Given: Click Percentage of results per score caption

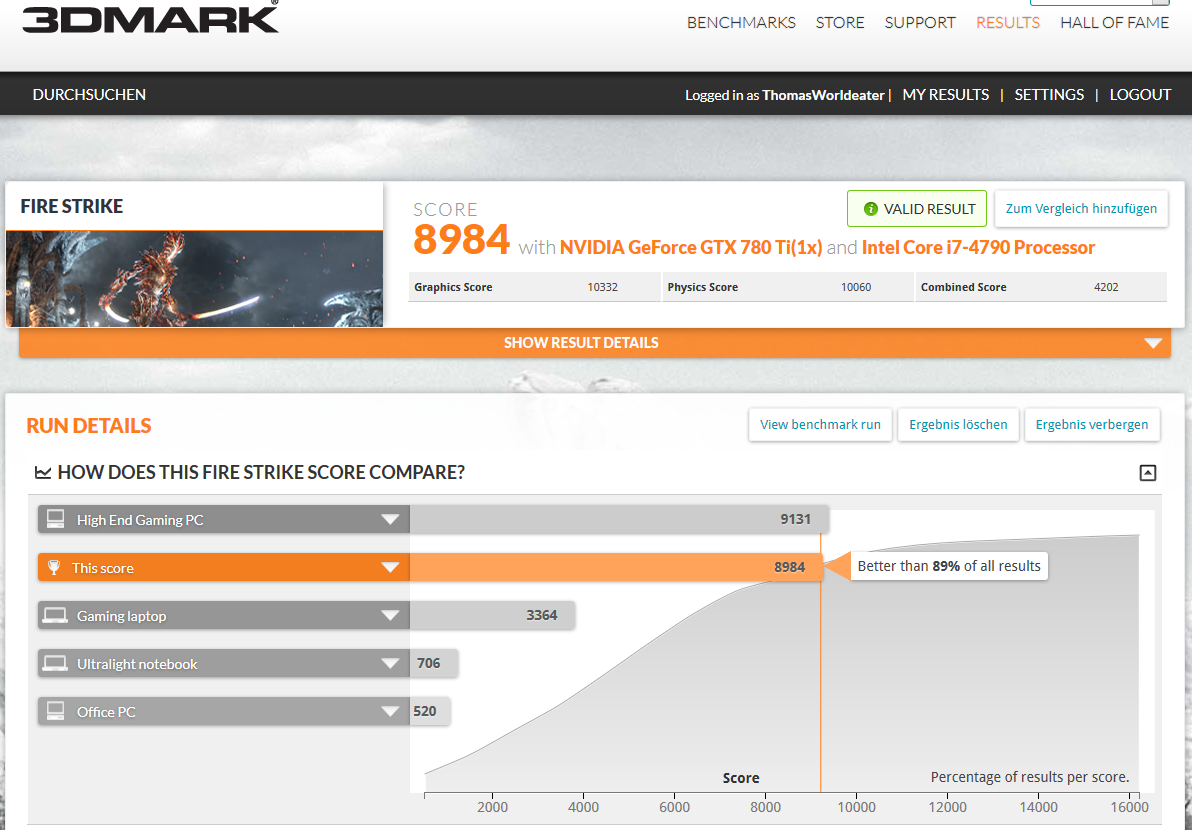Looking at the screenshot, I should (x=1029, y=778).
